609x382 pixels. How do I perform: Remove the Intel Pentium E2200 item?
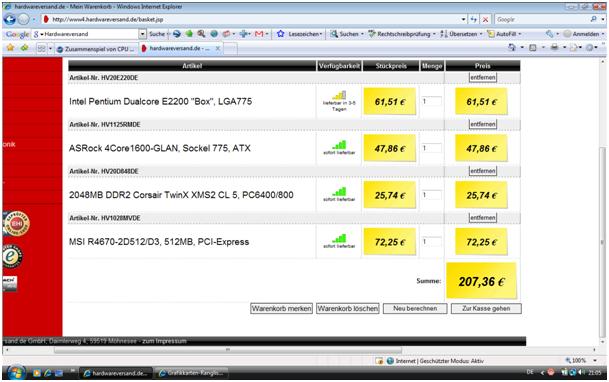pos(483,77)
